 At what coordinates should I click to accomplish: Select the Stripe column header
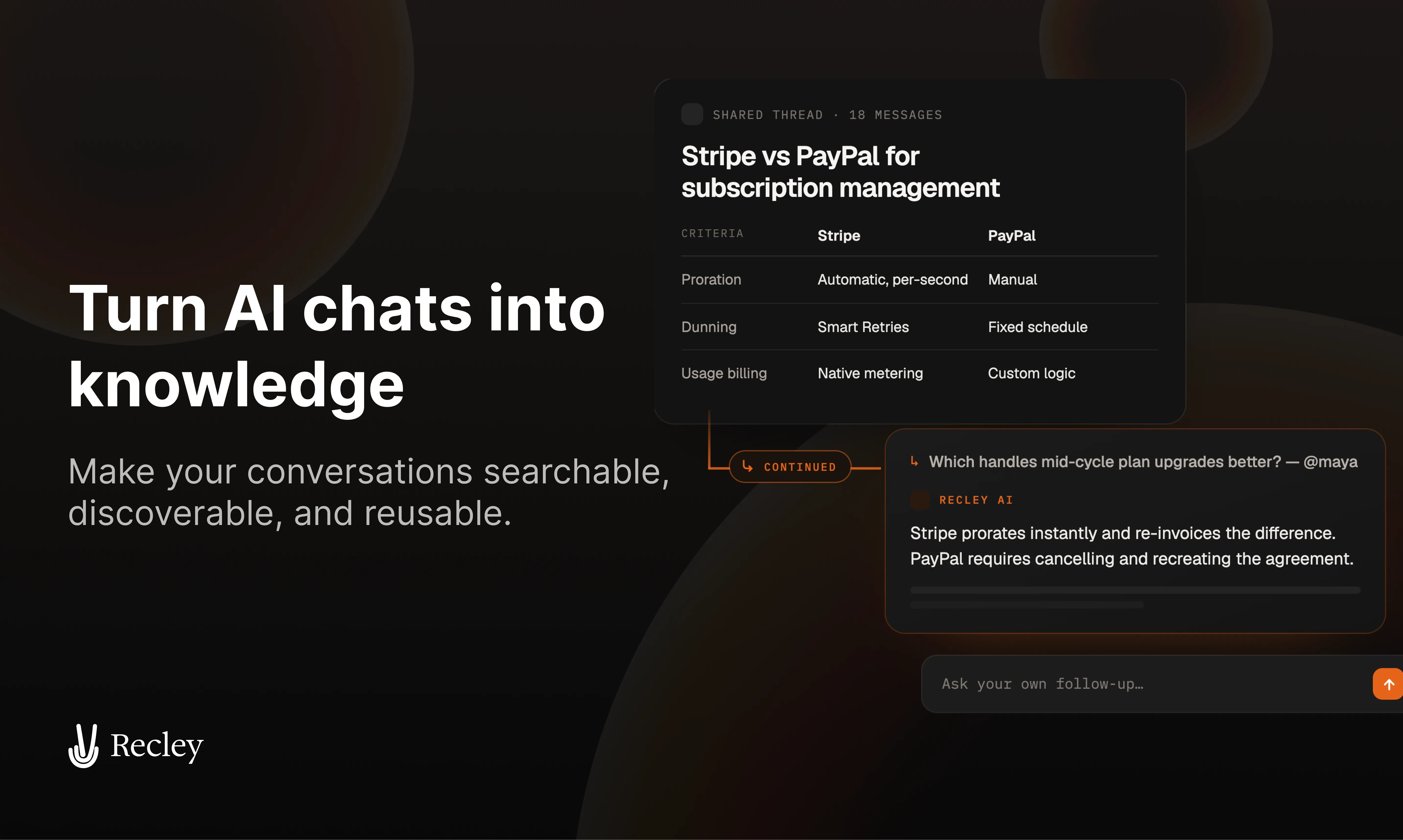click(839, 235)
